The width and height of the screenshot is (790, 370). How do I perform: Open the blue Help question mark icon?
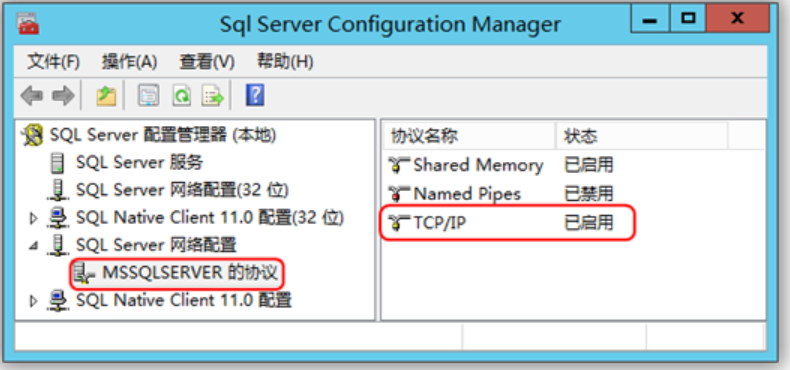pyautogui.click(x=255, y=95)
